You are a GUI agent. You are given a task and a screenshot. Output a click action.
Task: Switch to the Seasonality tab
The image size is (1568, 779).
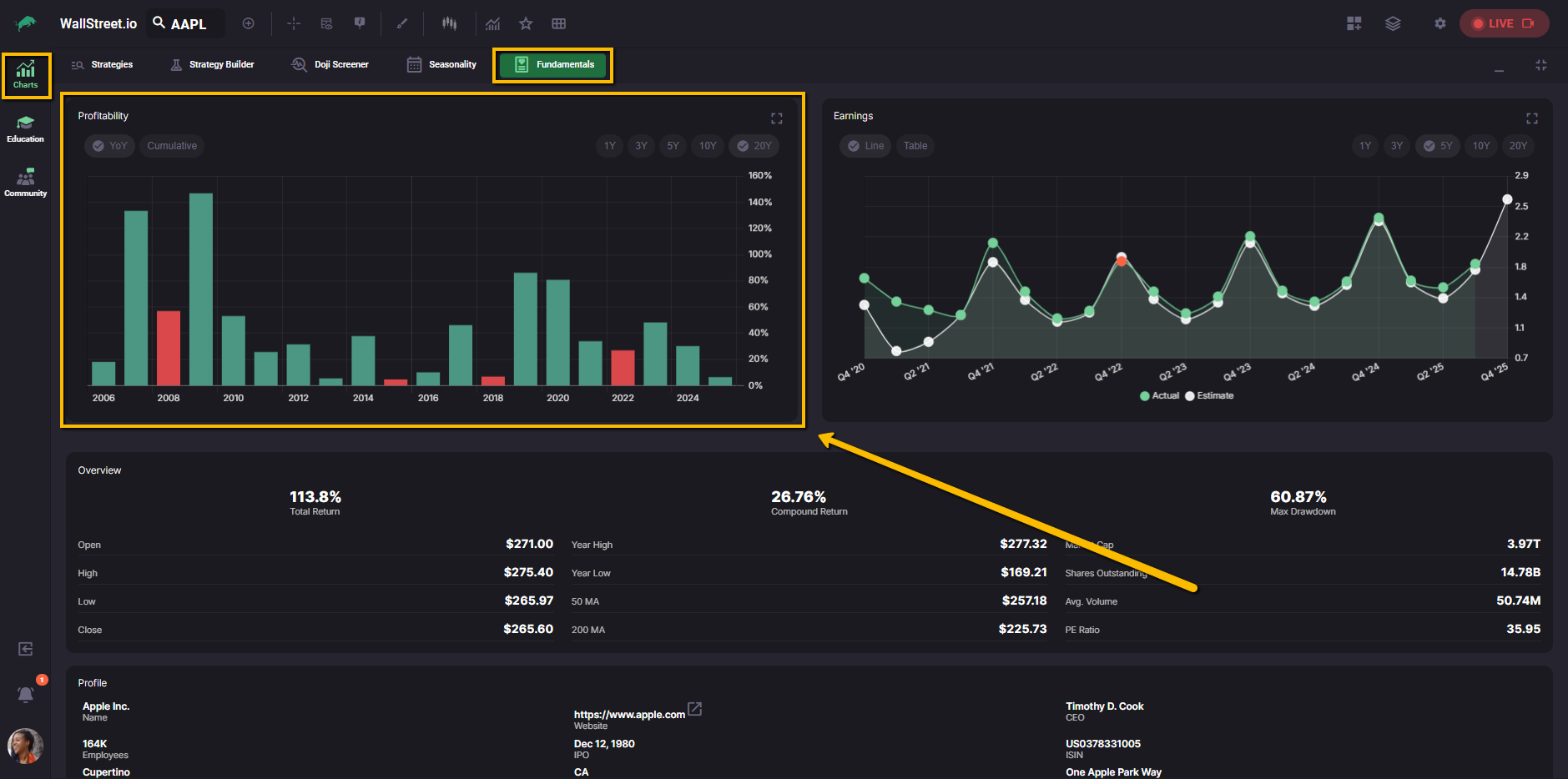click(441, 64)
